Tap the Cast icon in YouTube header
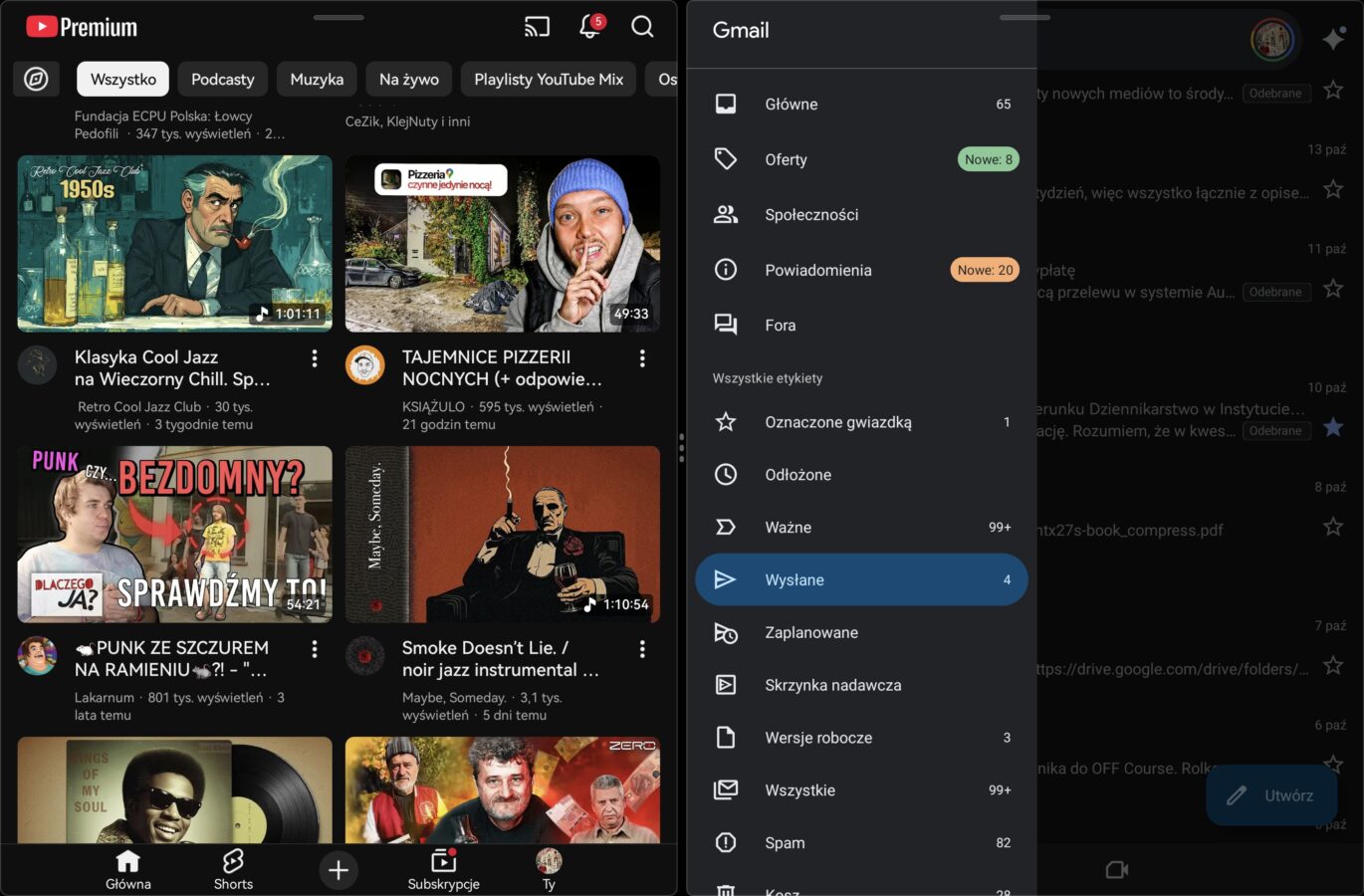 (x=537, y=27)
